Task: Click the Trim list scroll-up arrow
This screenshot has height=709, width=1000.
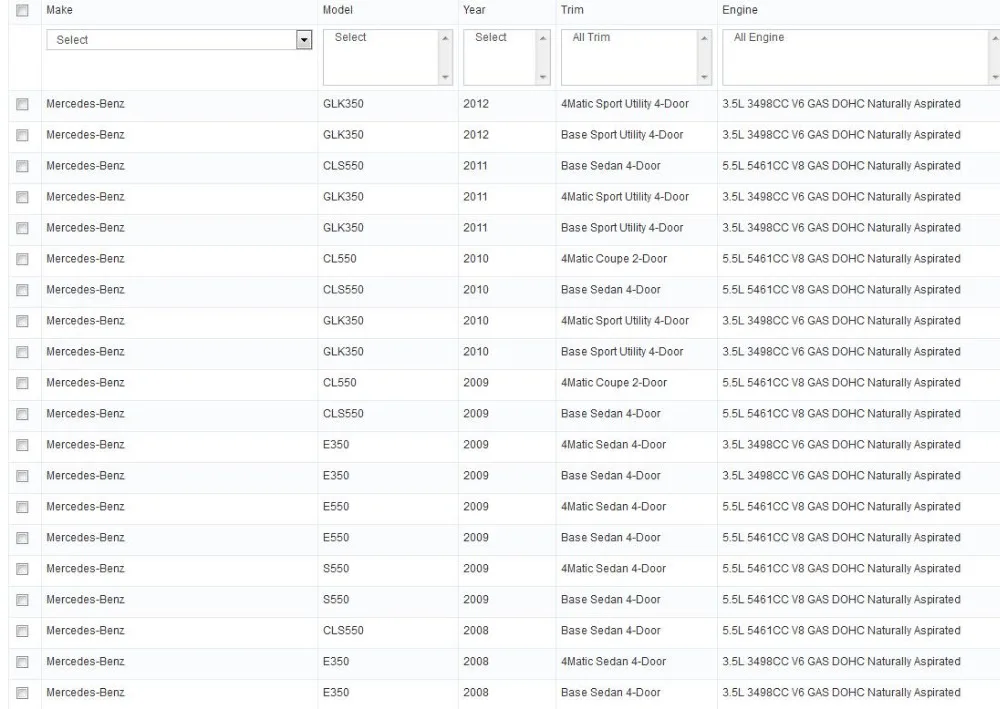Action: (x=704, y=38)
